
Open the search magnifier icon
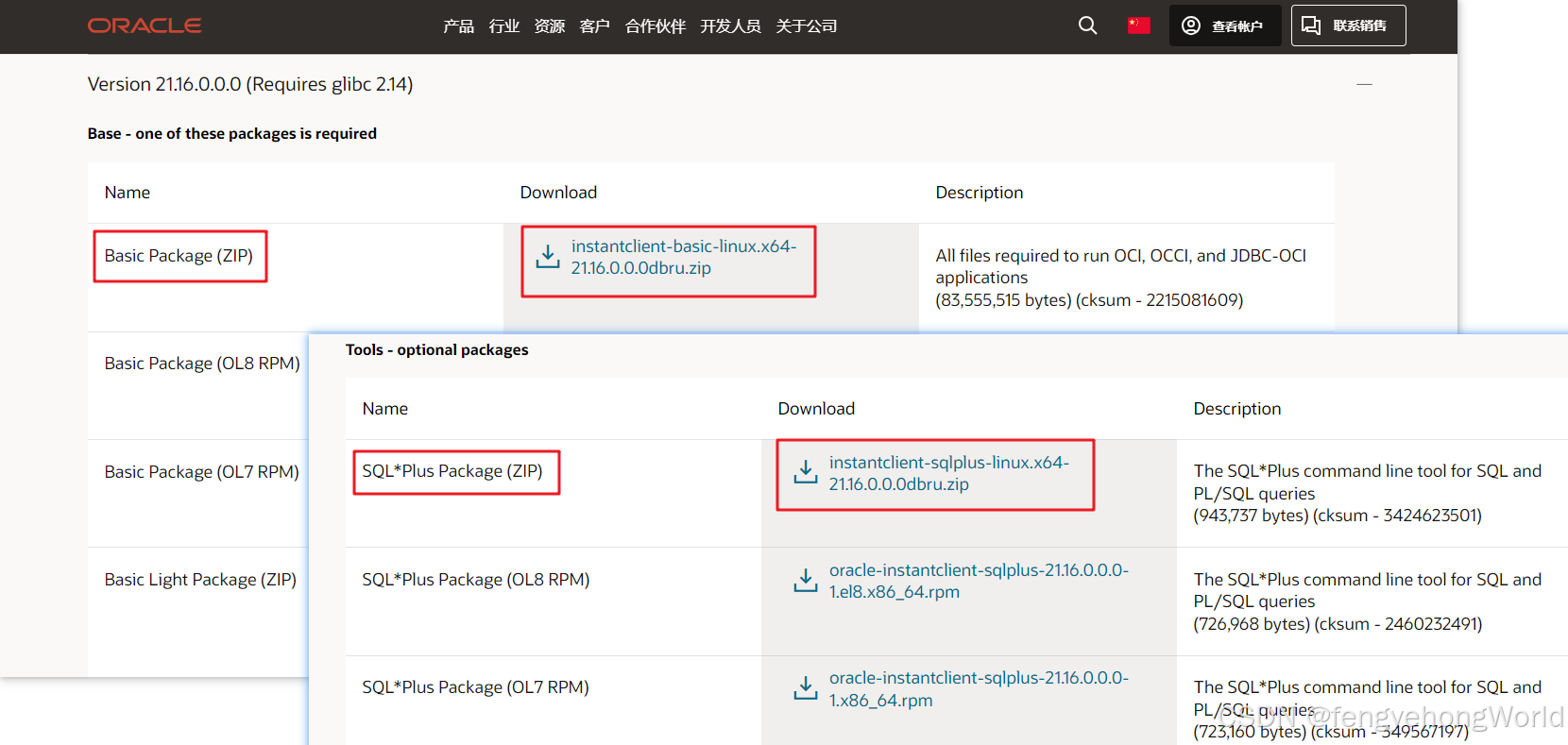1088,25
